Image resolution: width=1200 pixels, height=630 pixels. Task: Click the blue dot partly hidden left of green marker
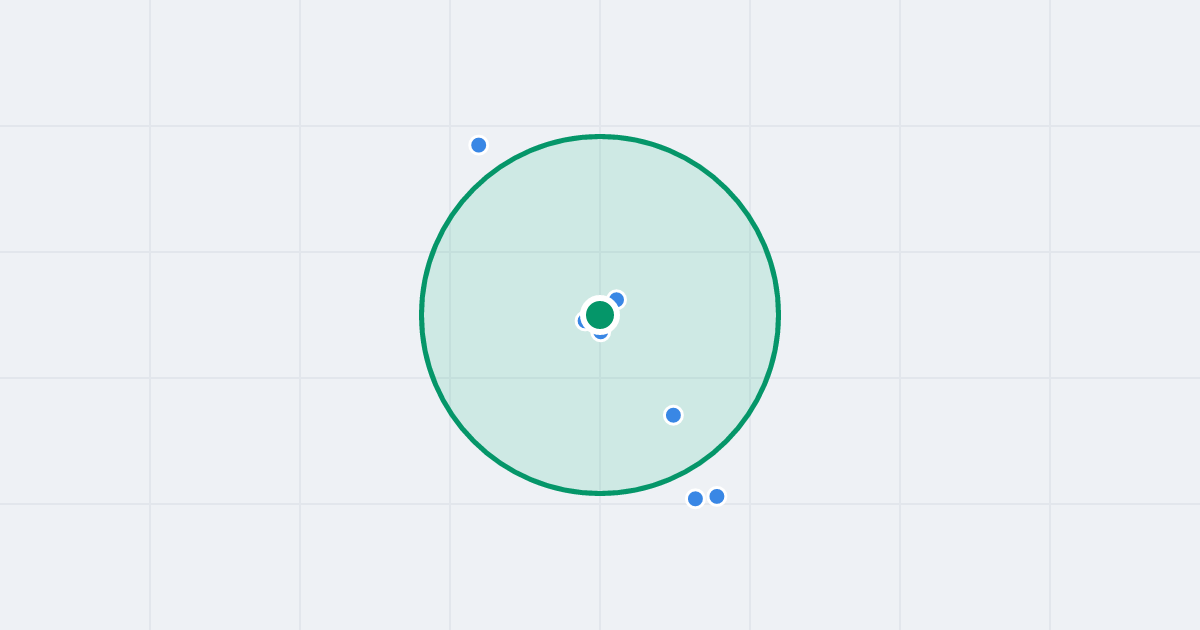point(580,321)
